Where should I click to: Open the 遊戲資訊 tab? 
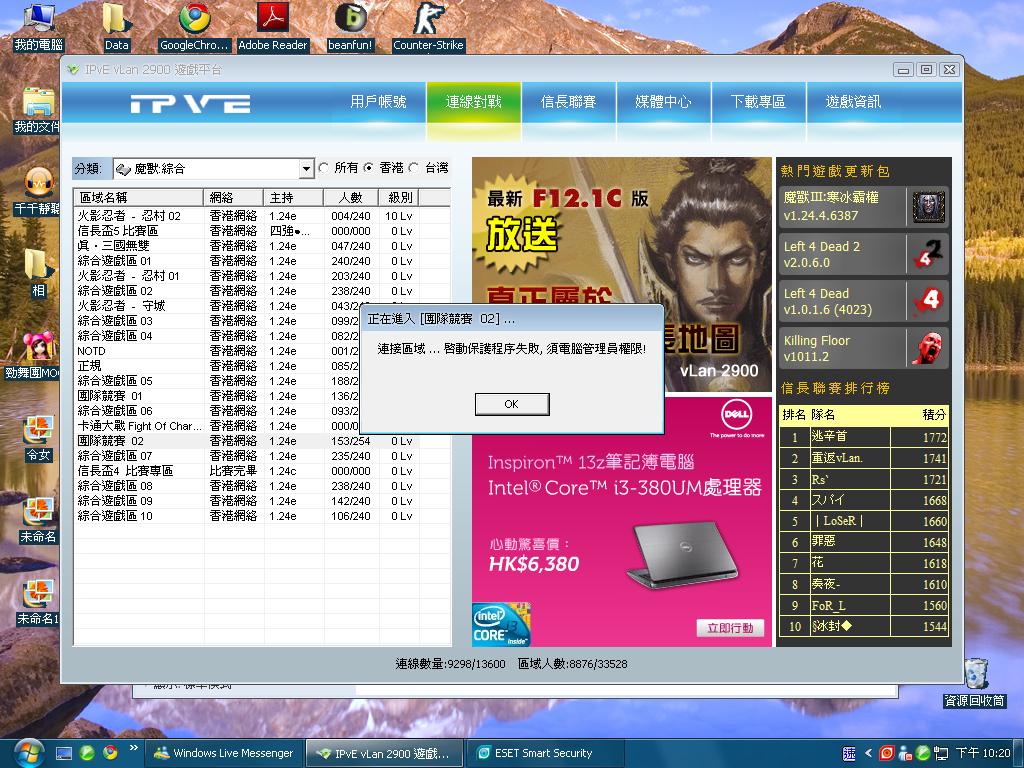(853, 102)
